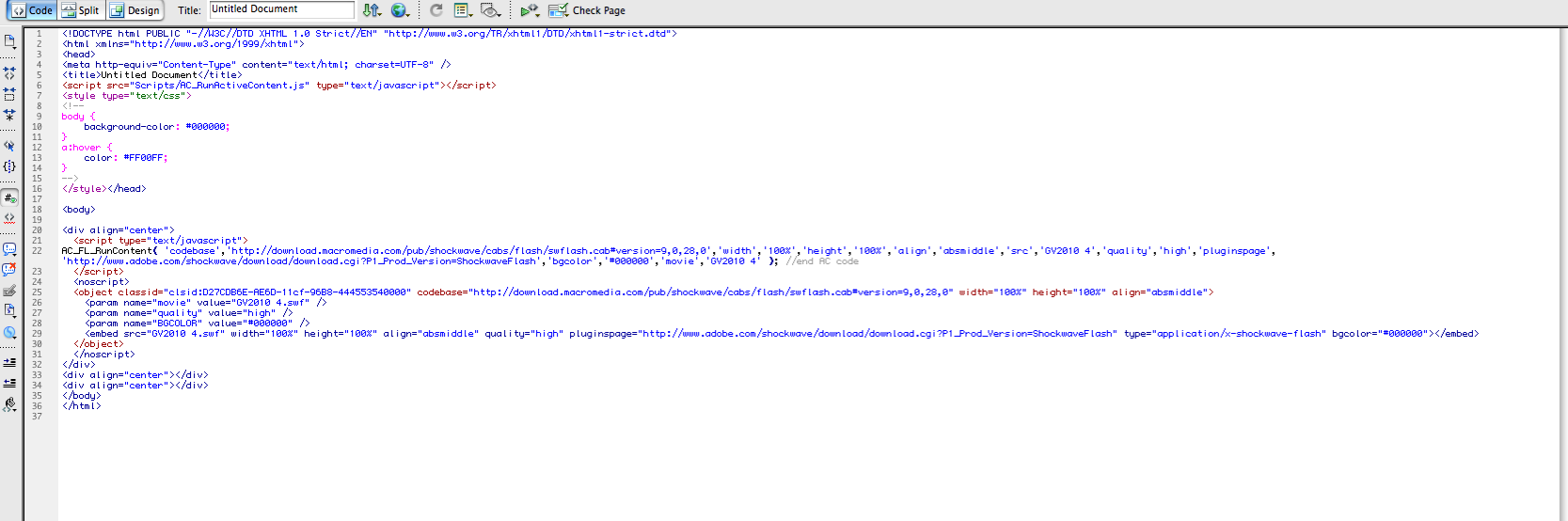Click the Collapse Selection icon
This screenshot has height=521, width=1568.
click(9, 93)
